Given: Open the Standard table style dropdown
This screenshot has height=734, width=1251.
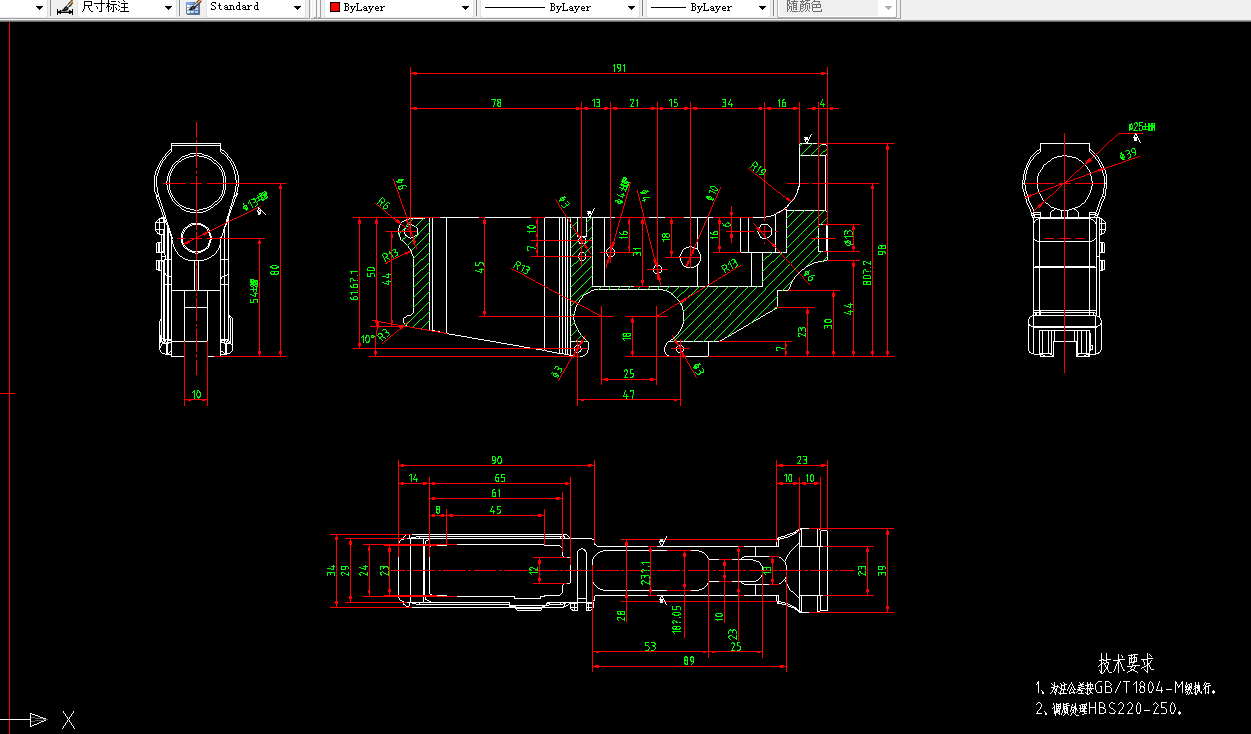Looking at the screenshot, I should pos(298,8).
